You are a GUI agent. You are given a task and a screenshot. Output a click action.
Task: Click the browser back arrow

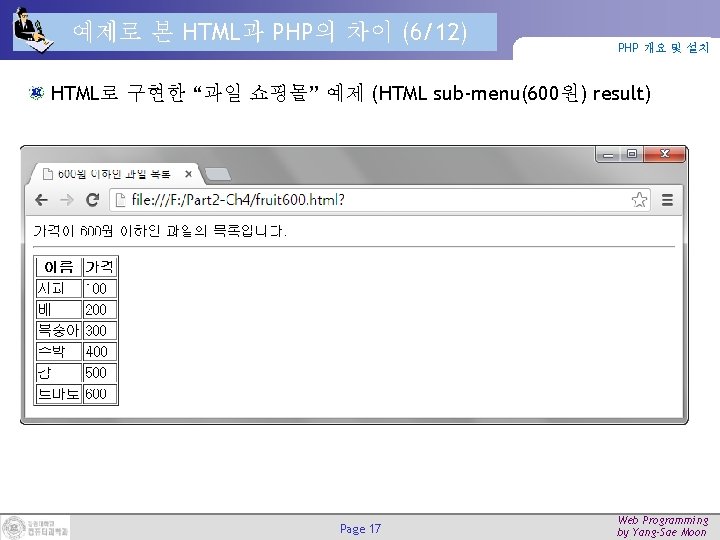click(41, 200)
